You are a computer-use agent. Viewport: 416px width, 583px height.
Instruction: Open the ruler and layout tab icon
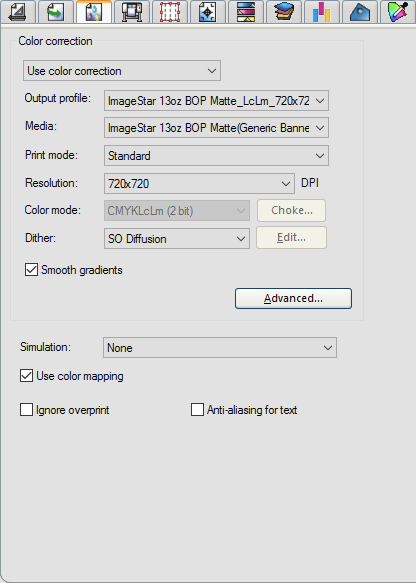pyautogui.click(x=17, y=12)
